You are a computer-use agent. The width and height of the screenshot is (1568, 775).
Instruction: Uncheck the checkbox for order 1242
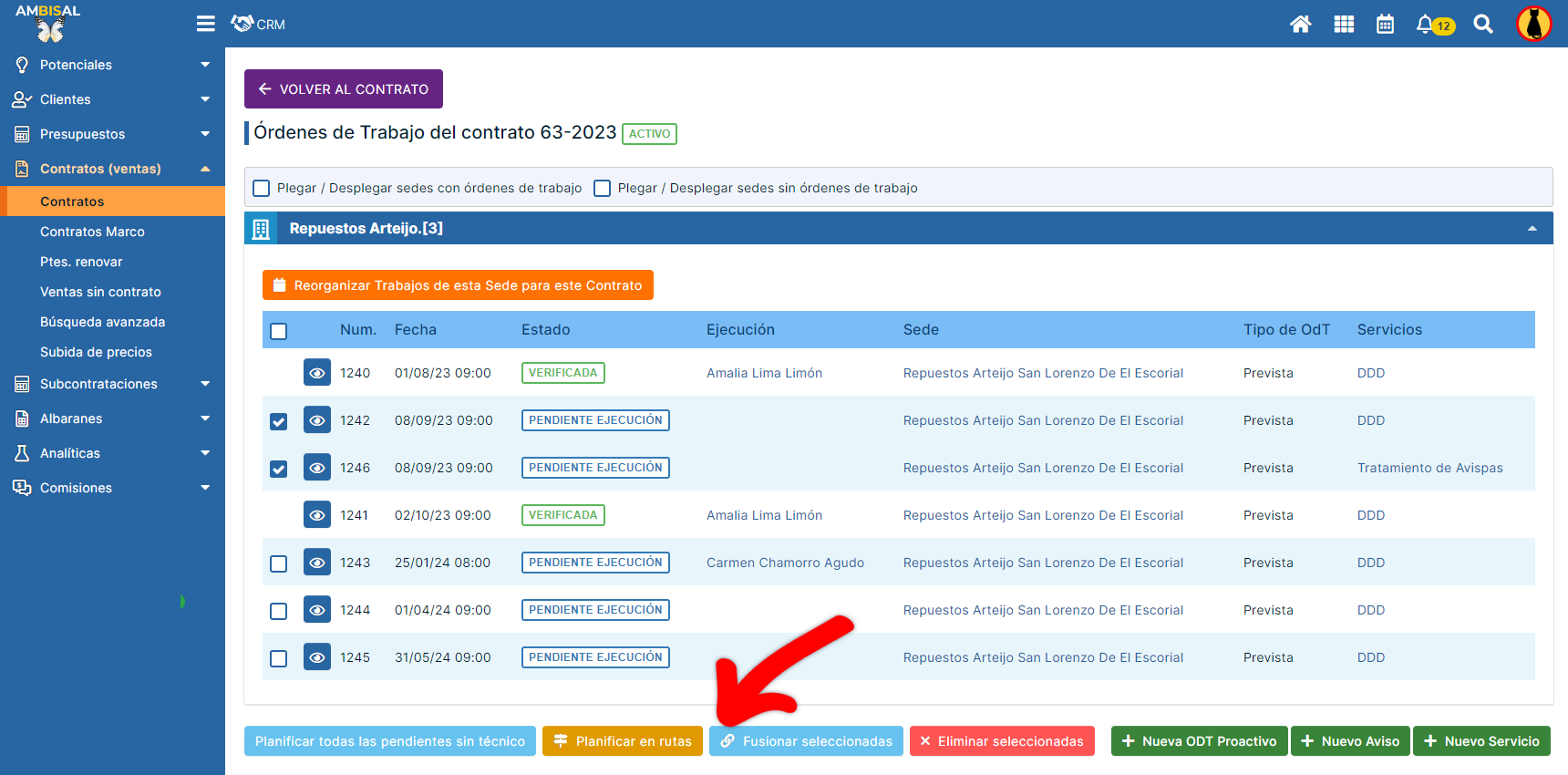click(279, 421)
